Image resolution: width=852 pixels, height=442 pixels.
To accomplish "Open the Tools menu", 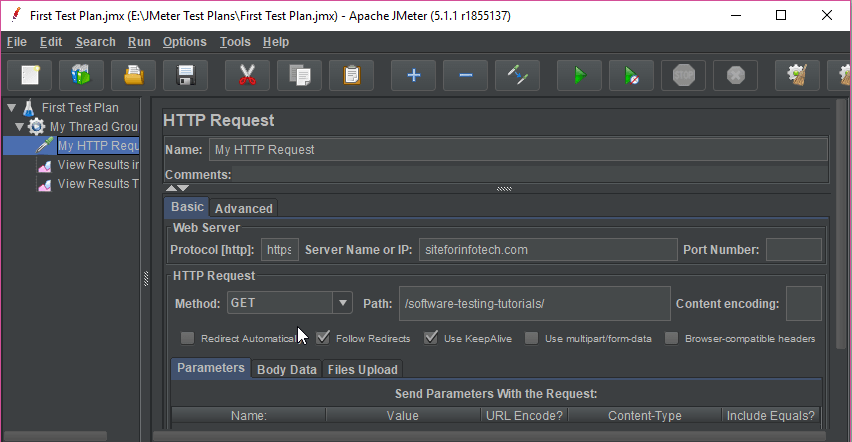I will click(x=235, y=42).
